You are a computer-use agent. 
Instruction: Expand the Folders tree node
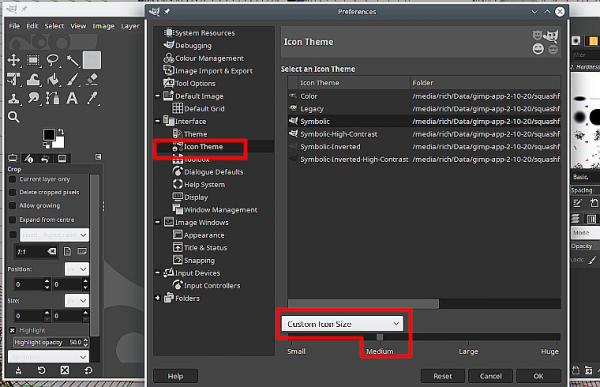coord(157,298)
